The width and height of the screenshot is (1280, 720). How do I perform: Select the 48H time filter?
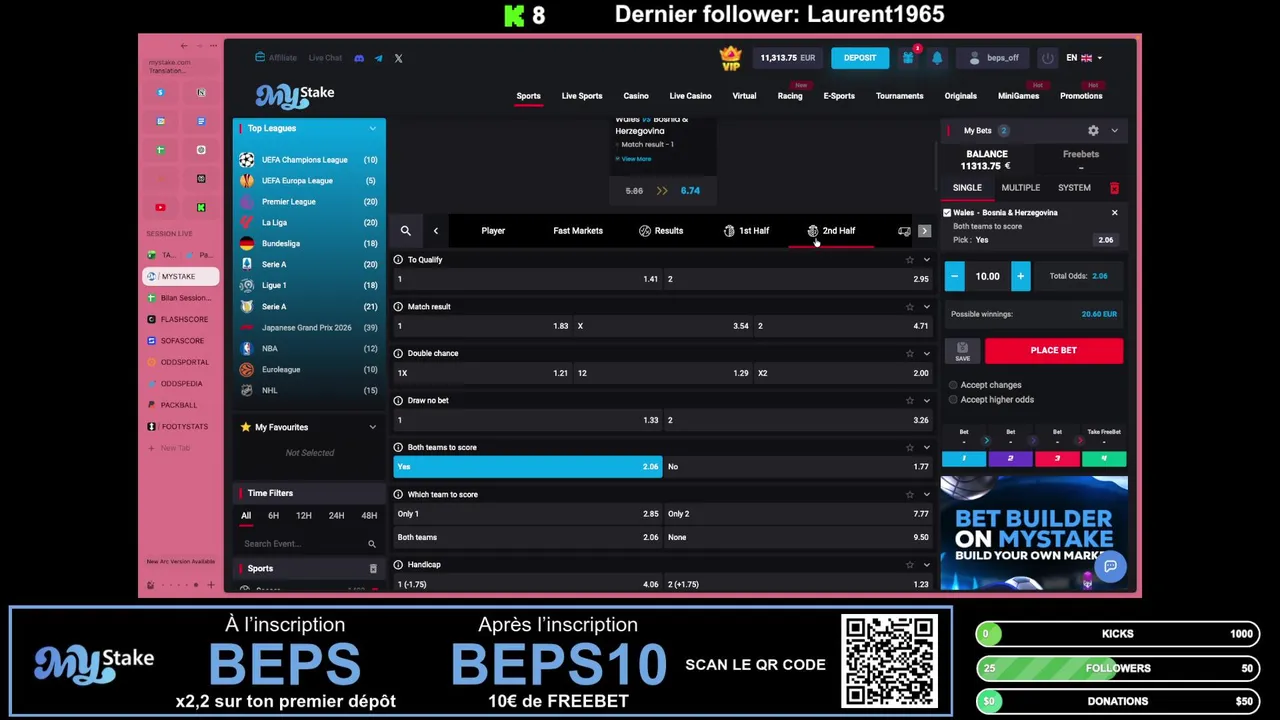[369, 516]
